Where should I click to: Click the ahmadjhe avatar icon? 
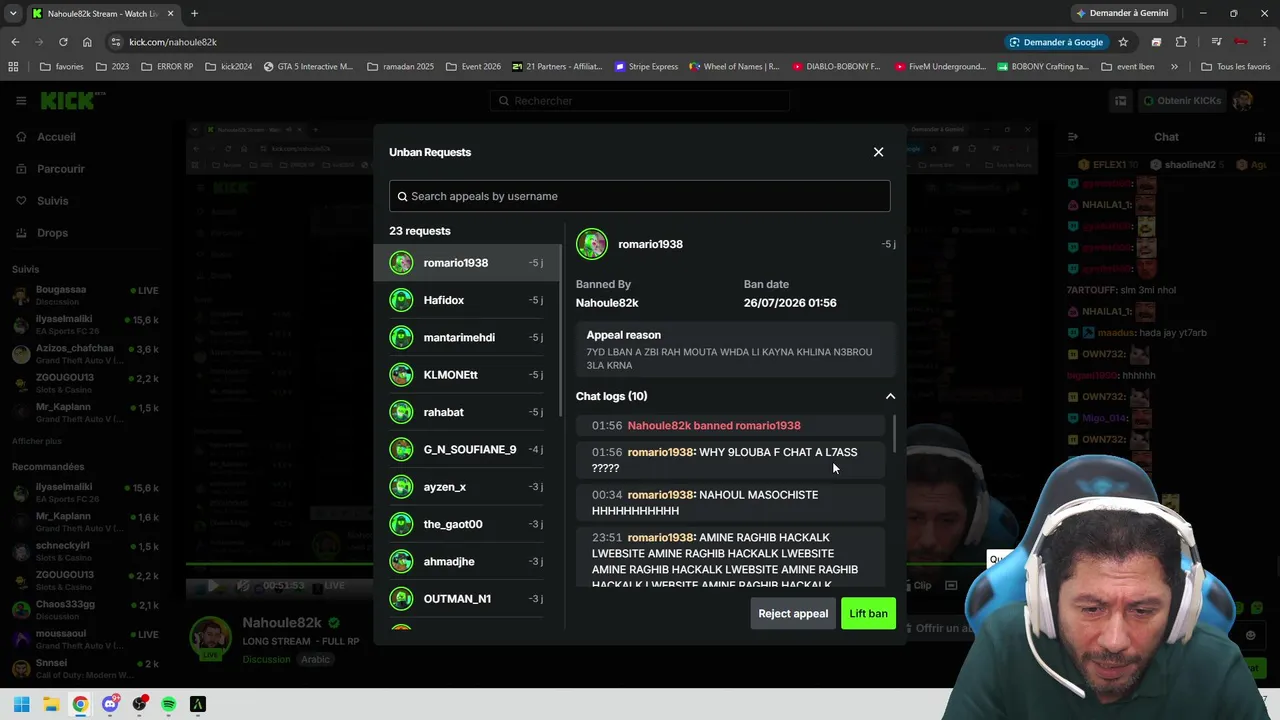coord(401,561)
